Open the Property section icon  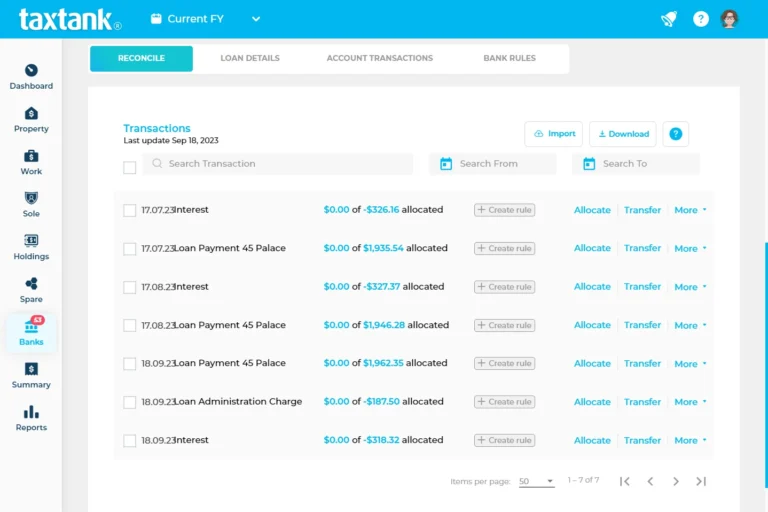(x=31, y=114)
